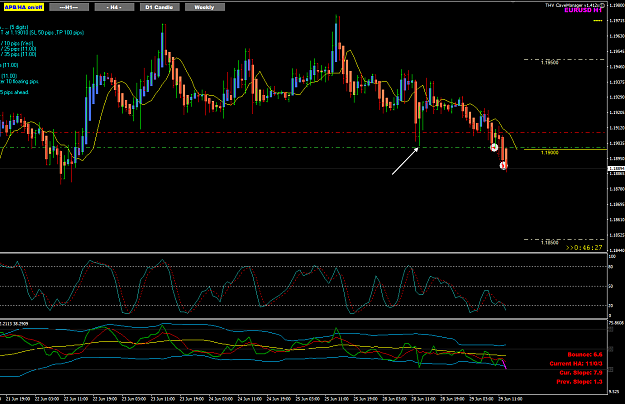Select the Cur. Slope: 7.9 readout
Viewport: 625px width, 404px height.
[x=581, y=373]
